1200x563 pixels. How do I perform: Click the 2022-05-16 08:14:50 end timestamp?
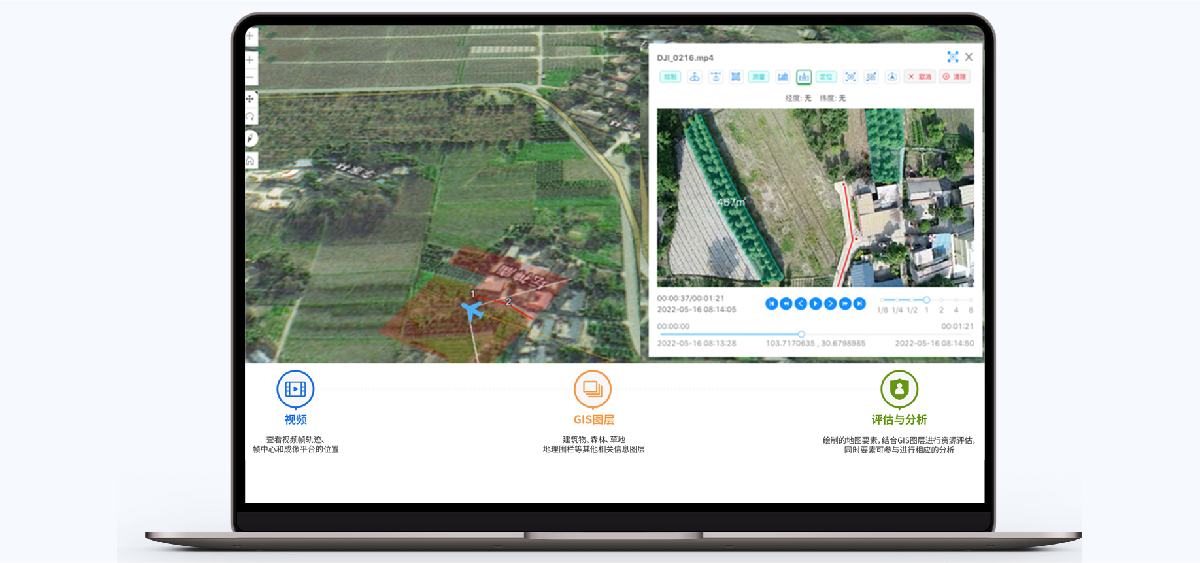(934, 343)
